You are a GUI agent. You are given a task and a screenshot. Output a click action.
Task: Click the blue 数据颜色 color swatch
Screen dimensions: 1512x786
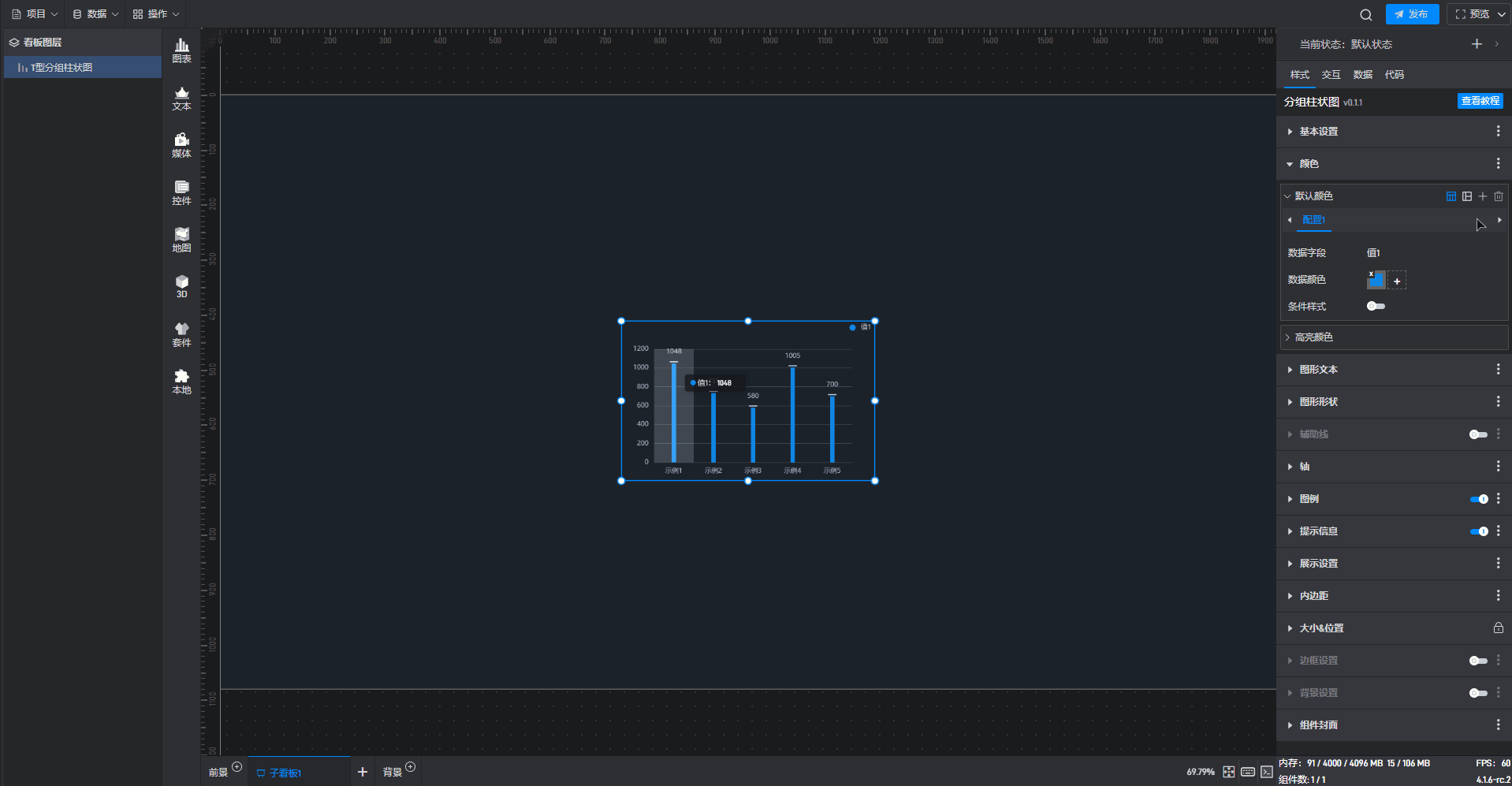point(1376,281)
